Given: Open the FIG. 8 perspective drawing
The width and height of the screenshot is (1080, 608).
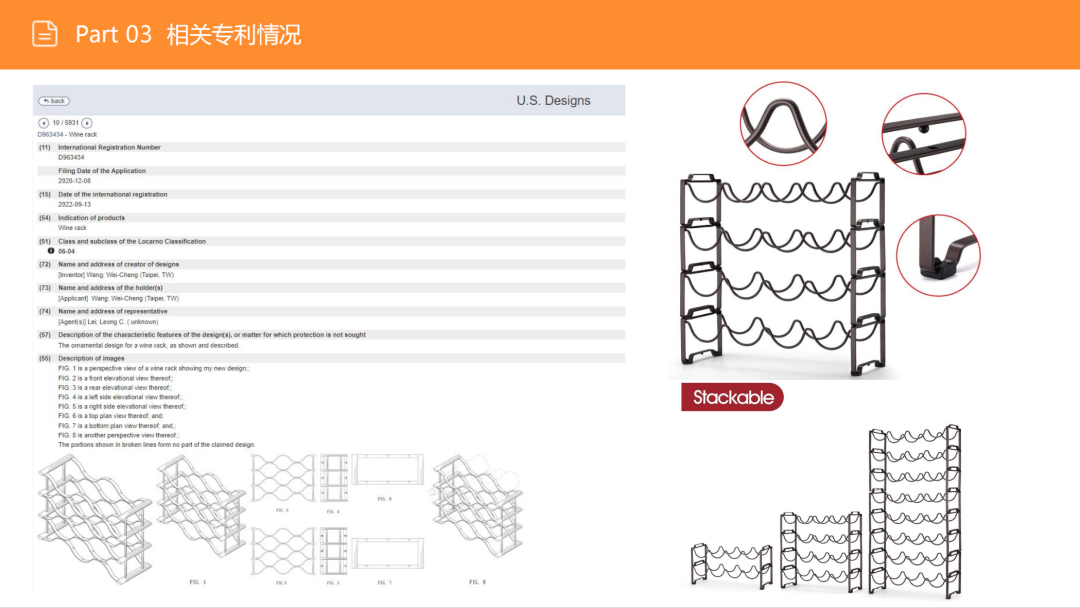Looking at the screenshot, I should (477, 506).
